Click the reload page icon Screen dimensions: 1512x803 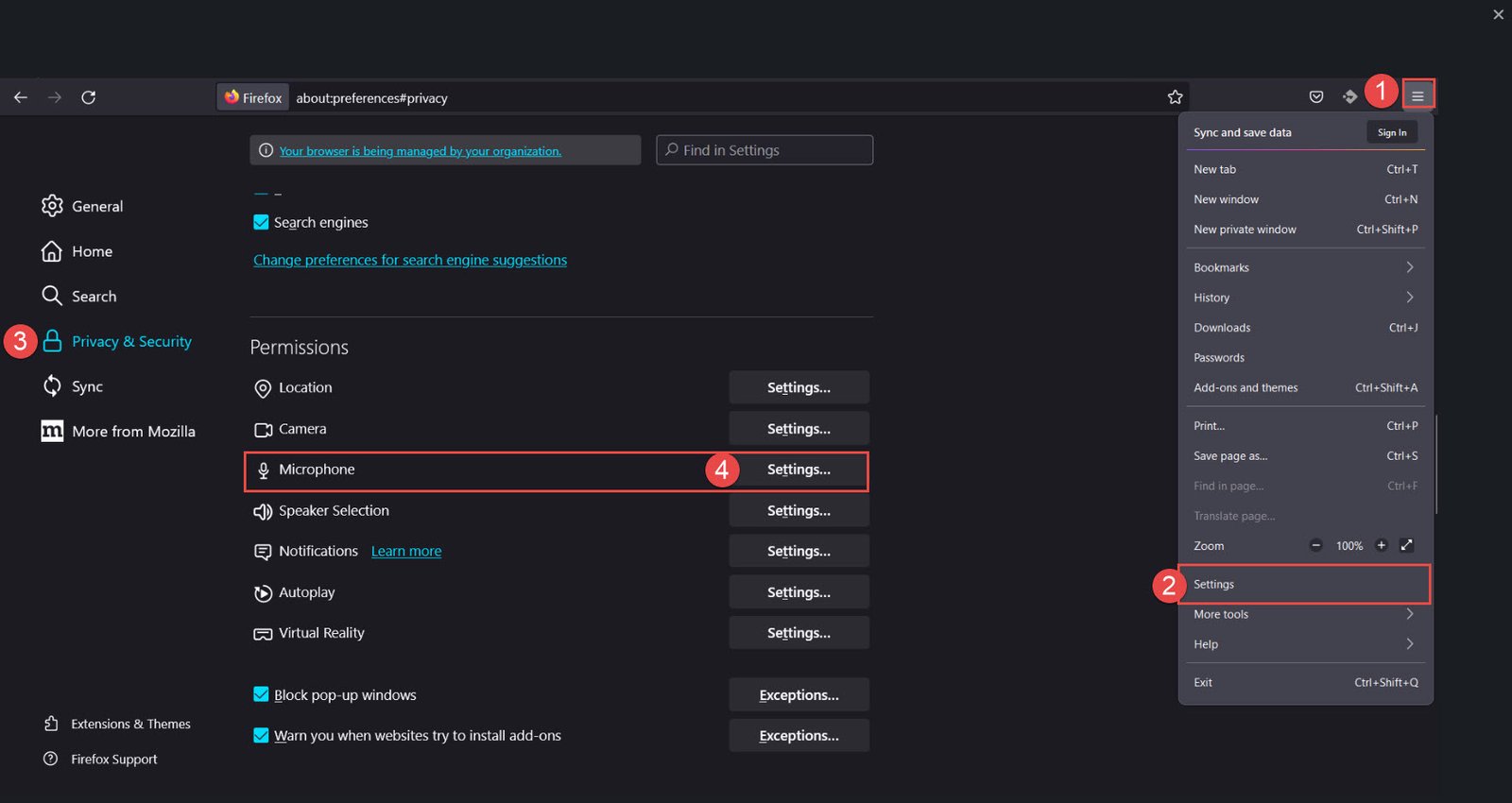[x=89, y=97]
